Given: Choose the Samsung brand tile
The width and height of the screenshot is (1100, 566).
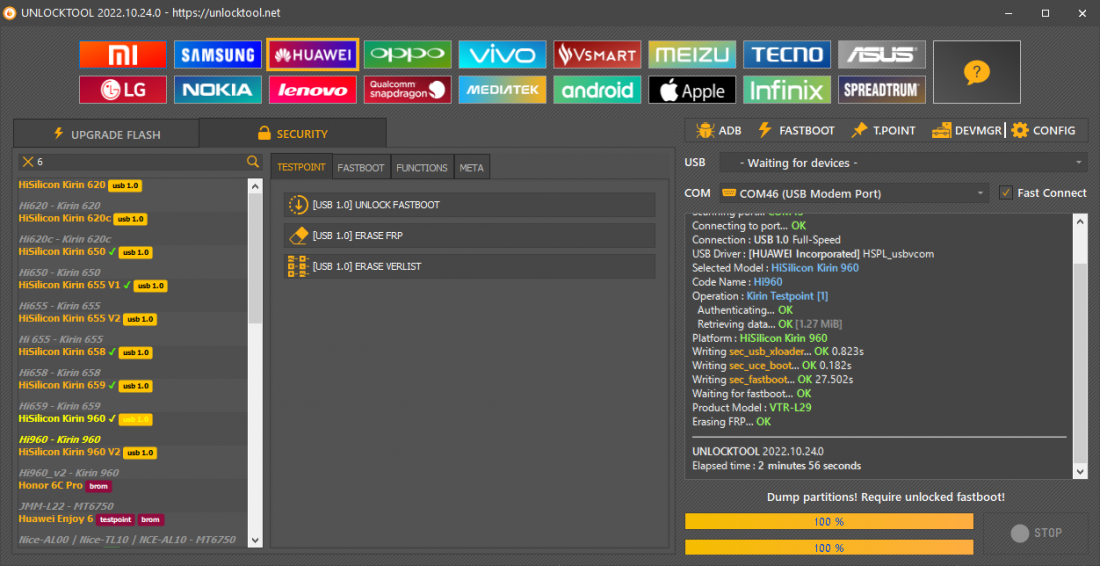Looking at the screenshot, I should [x=217, y=54].
